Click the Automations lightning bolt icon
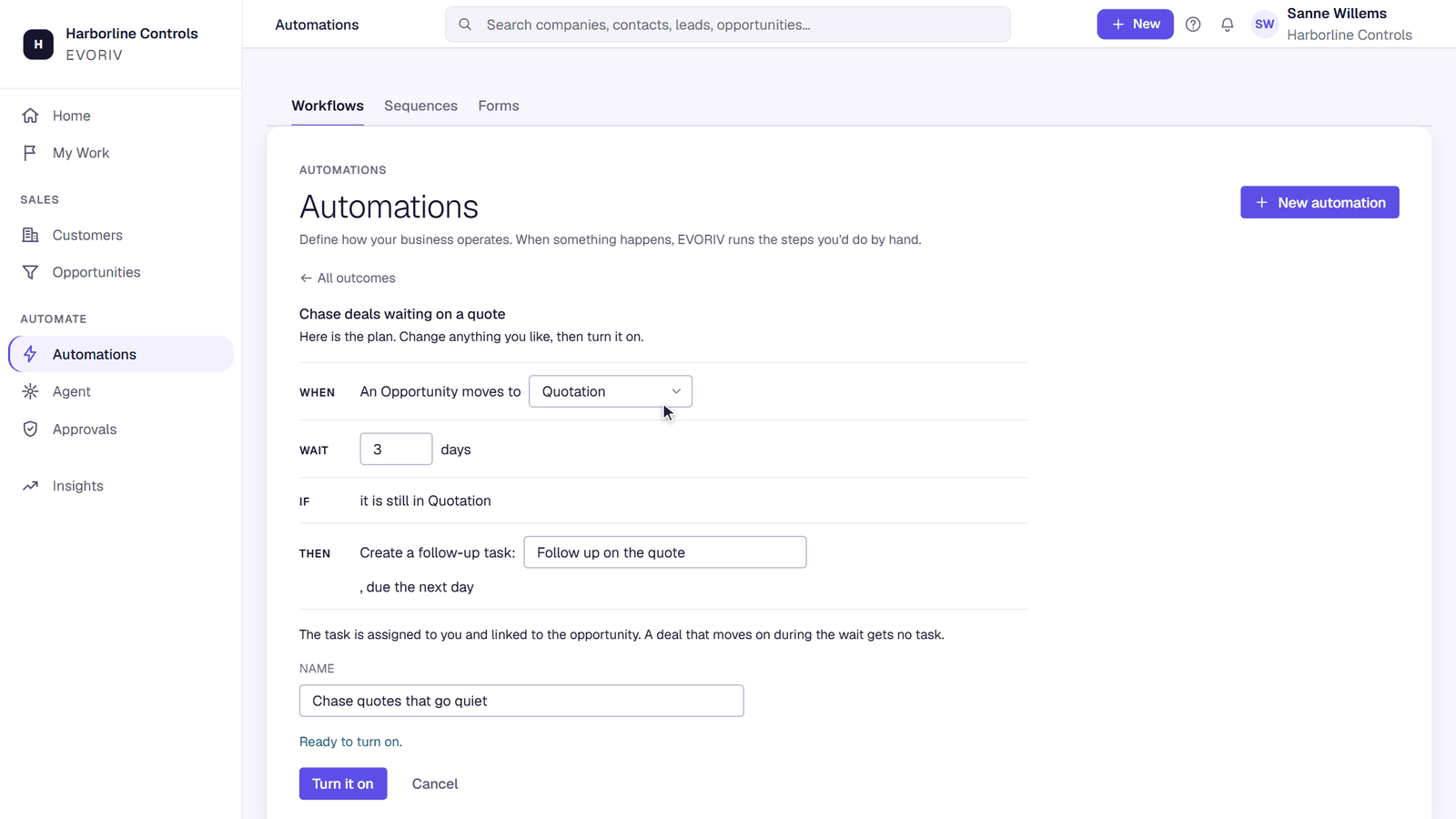 click(30, 354)
